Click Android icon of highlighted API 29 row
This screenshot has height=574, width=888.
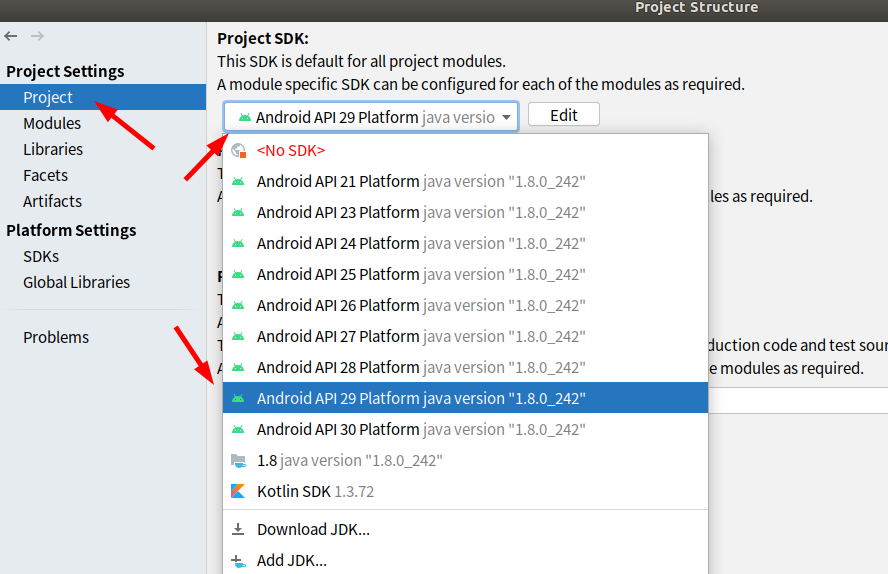[x=238, y=399]
